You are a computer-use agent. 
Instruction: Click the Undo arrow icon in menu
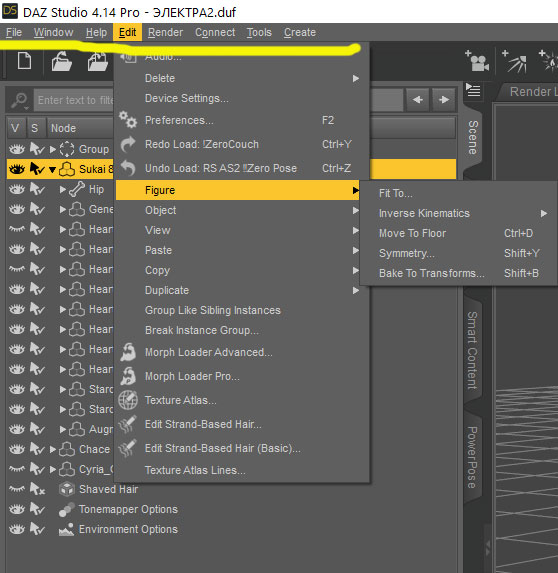(128, 168)
